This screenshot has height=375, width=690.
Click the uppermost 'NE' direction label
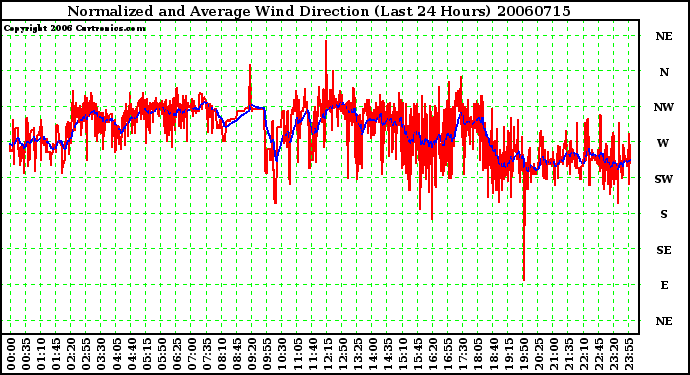tap(664, 36)
